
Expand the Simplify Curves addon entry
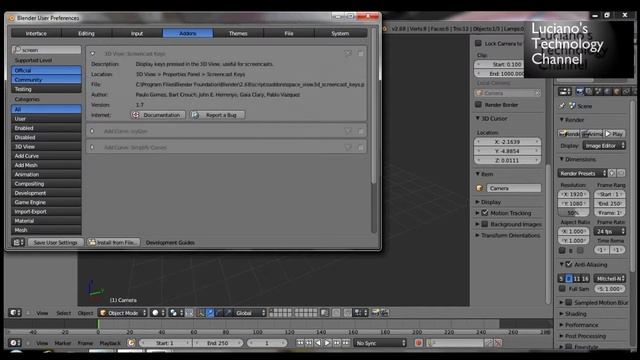click(93, 147)
